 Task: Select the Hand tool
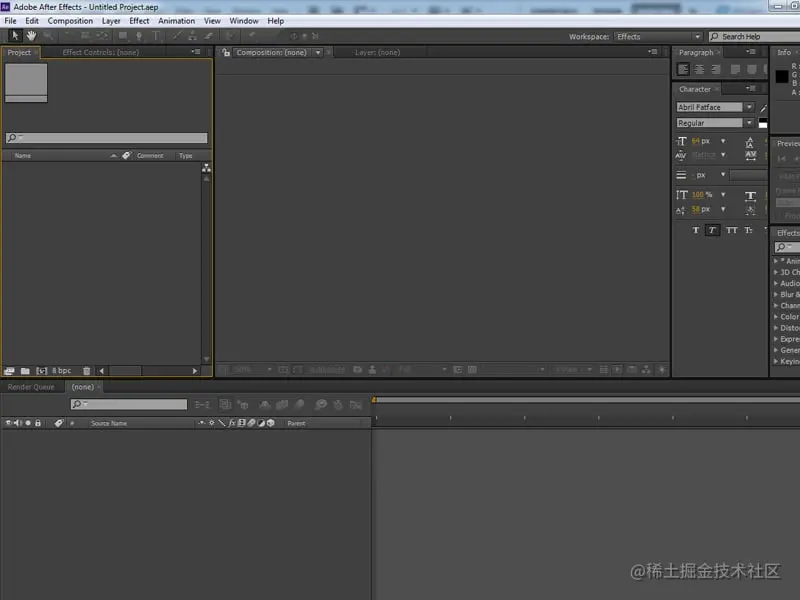click(x=31, y=36)
